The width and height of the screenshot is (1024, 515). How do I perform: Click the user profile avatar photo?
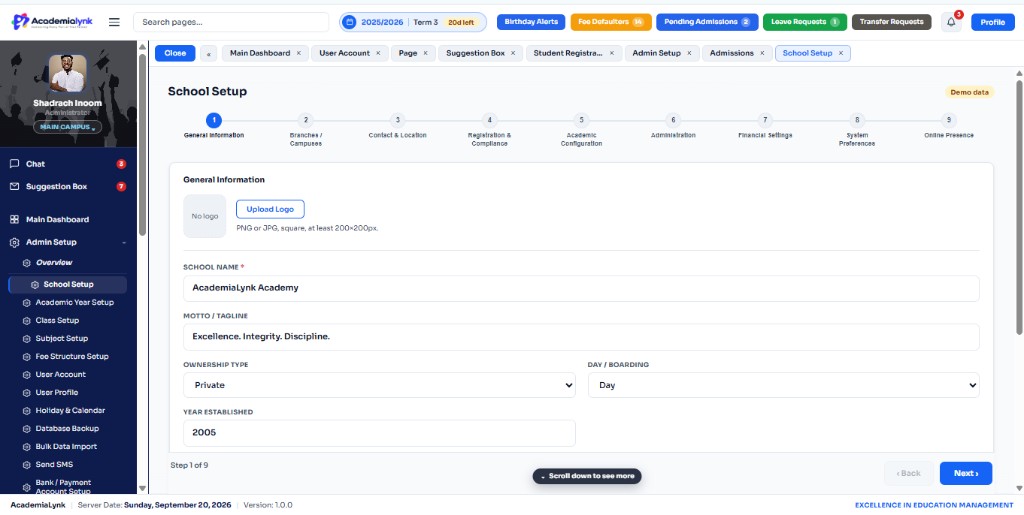click(x=68, y=73)
